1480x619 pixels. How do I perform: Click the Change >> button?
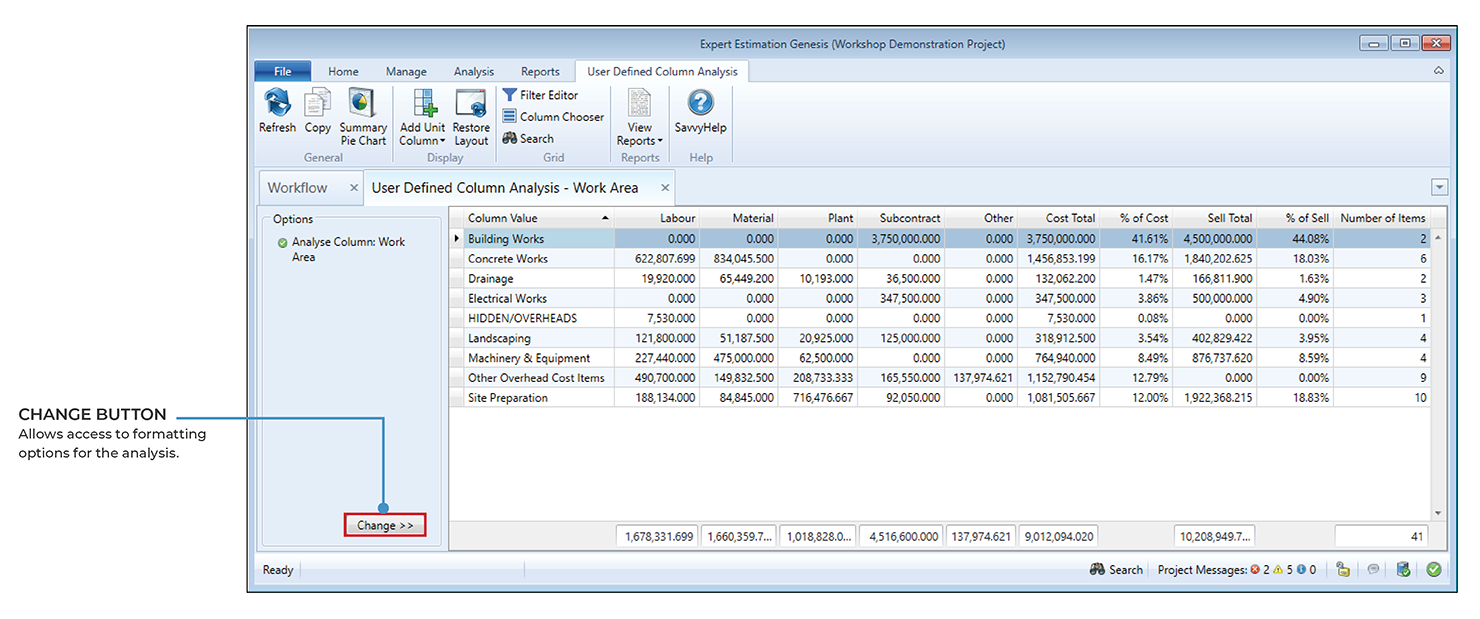(385, 526)
